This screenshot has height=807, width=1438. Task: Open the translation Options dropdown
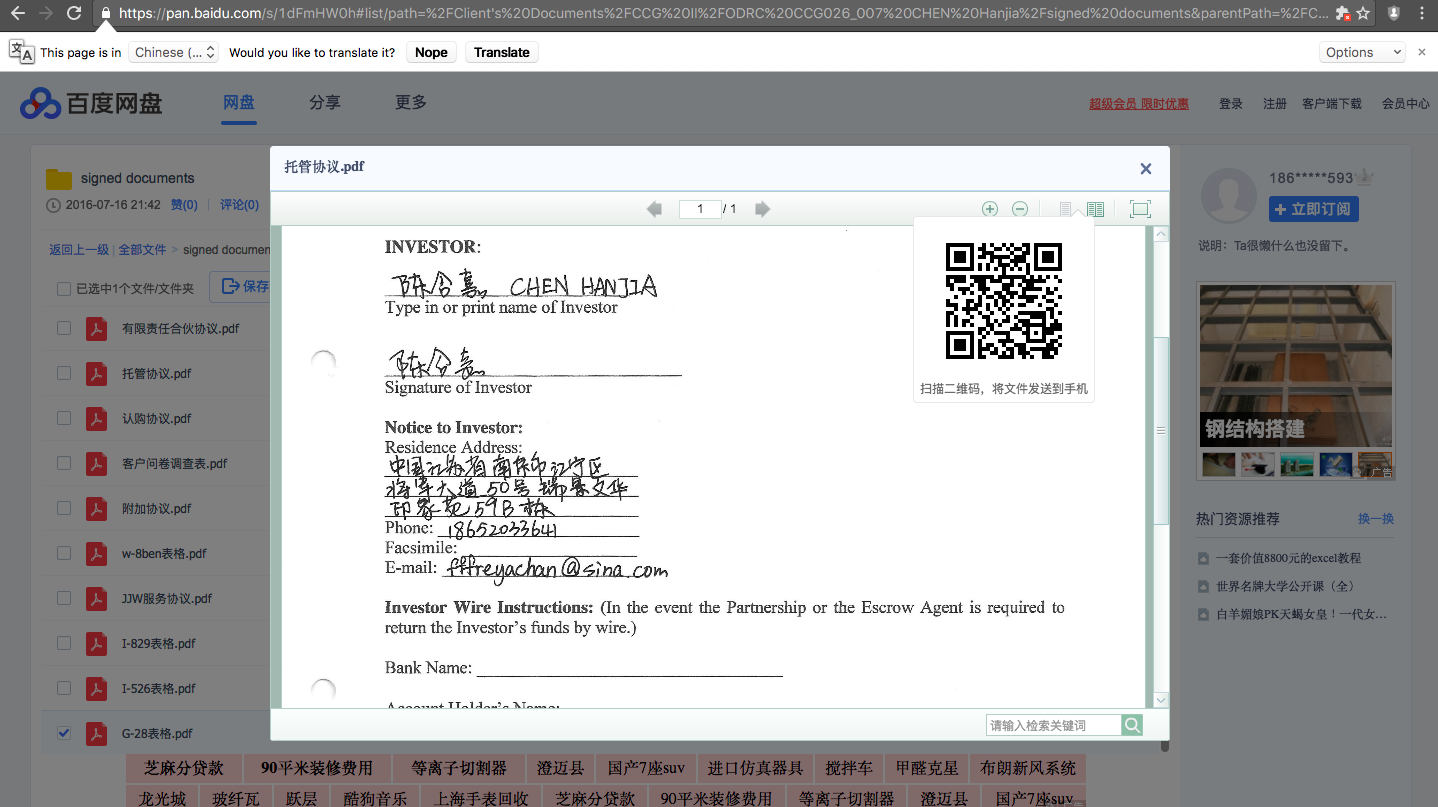point(1362,52)
